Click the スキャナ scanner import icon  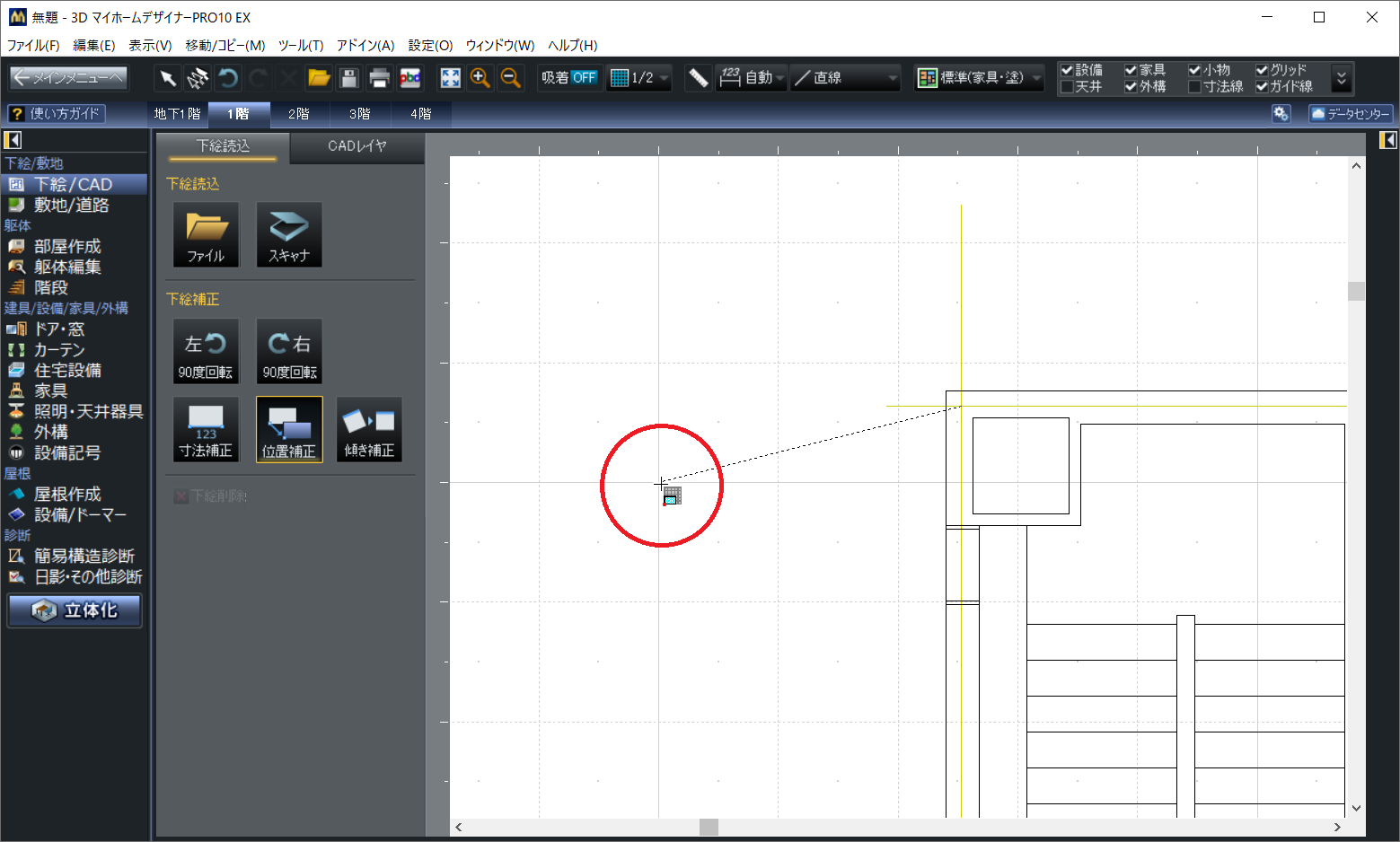tap(288, 234)
